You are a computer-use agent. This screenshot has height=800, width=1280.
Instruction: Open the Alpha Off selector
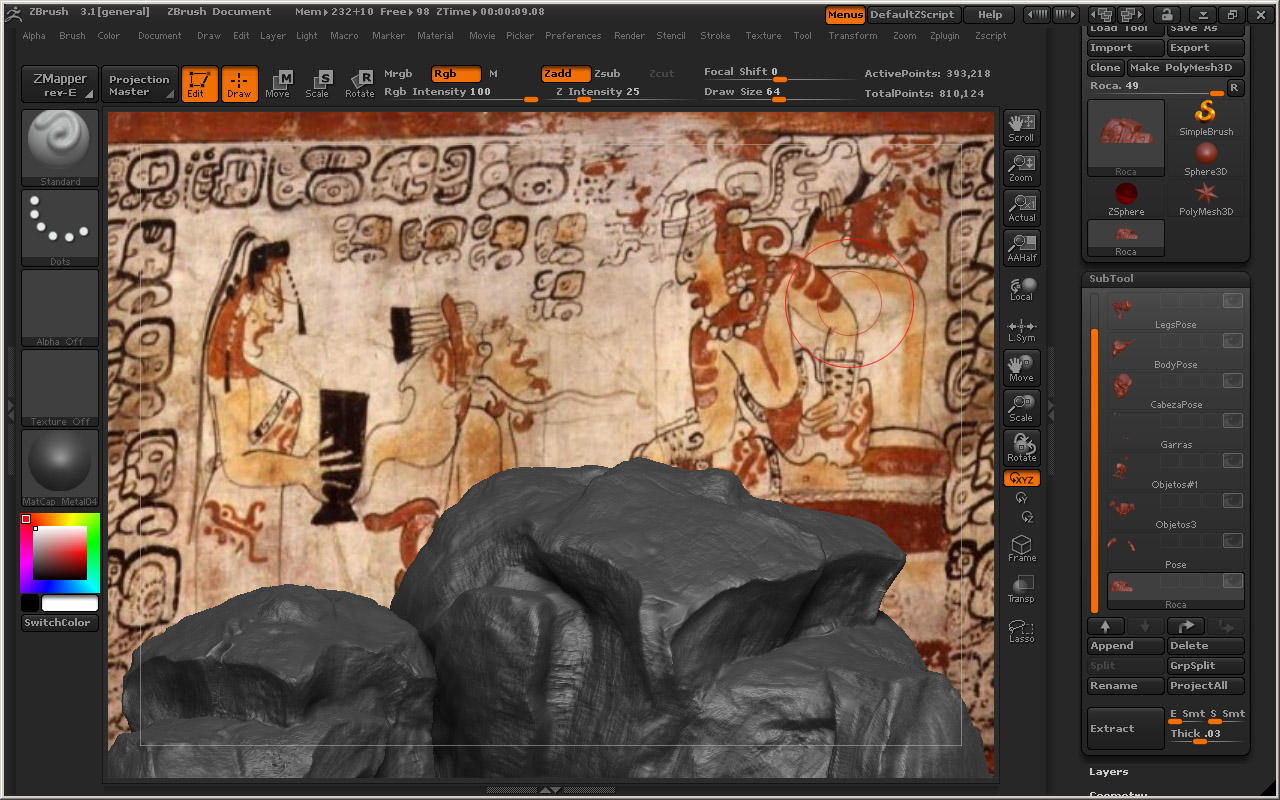click(60, 308)
